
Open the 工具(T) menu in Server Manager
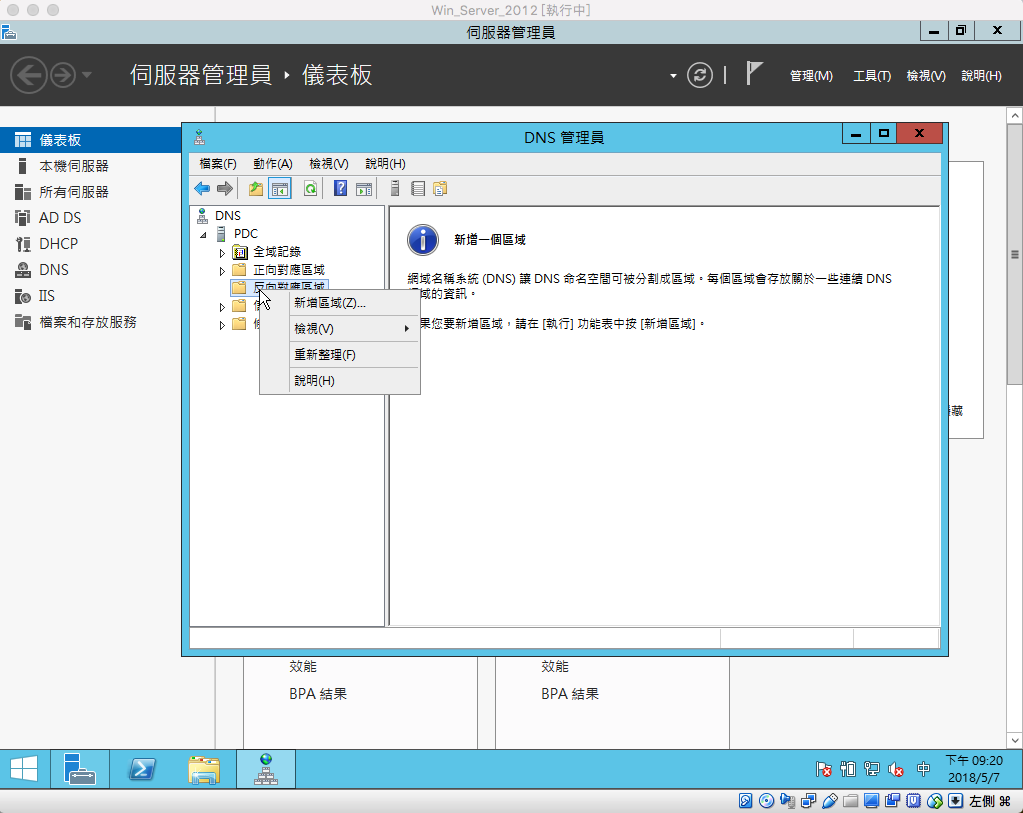(x=872, y=76)
